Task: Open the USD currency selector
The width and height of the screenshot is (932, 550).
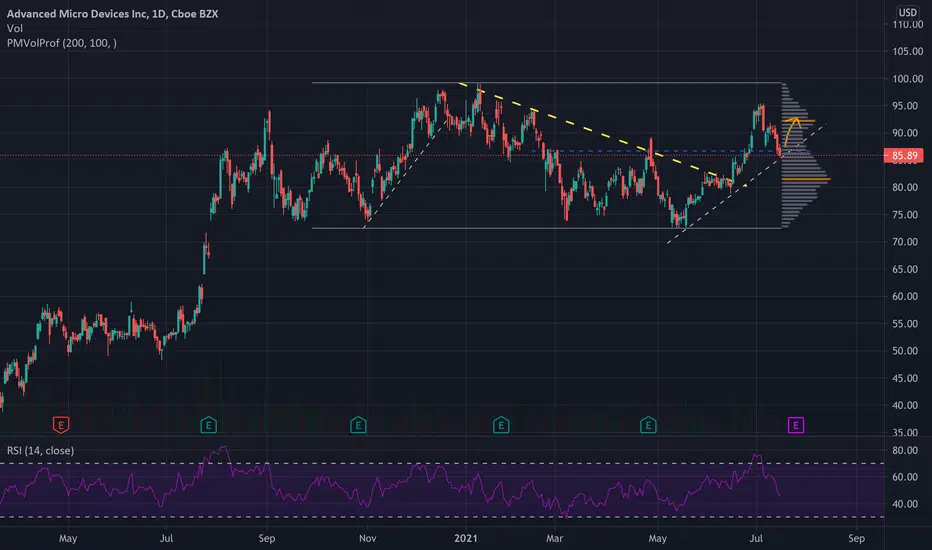Action: click(907, 12)
